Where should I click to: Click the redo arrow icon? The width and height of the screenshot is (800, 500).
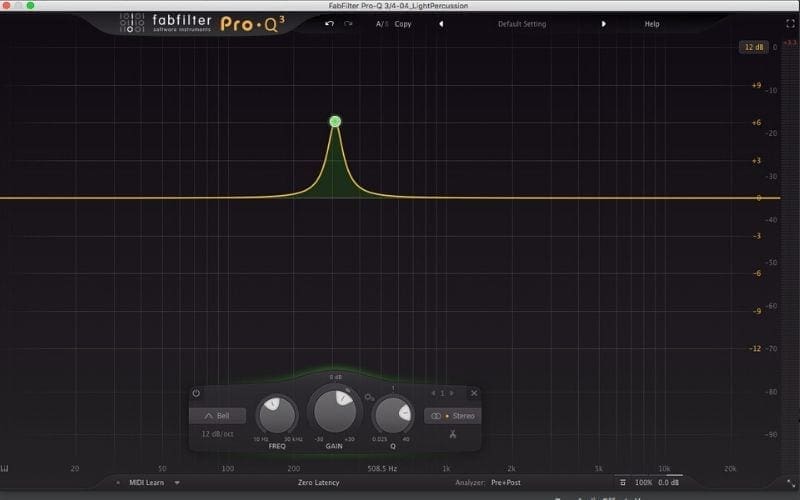click(348, 24)
